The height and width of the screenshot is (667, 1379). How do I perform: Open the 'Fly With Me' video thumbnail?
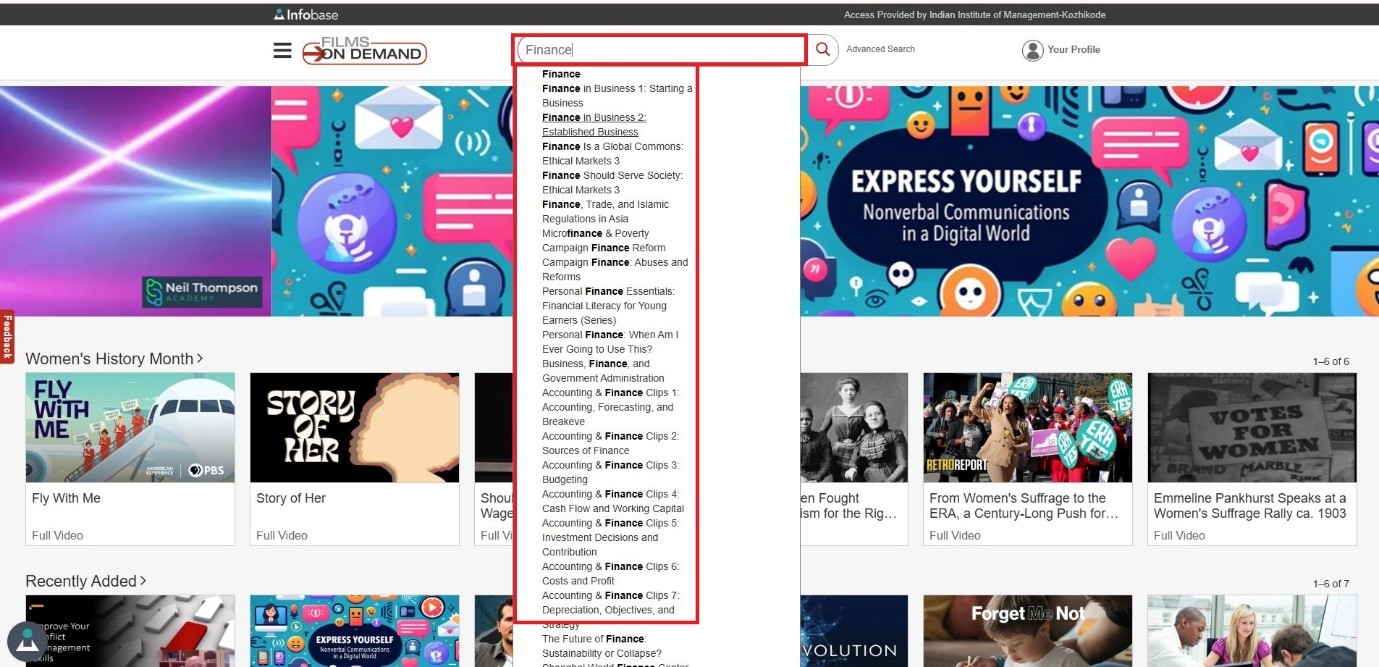(x=130, y=428)
